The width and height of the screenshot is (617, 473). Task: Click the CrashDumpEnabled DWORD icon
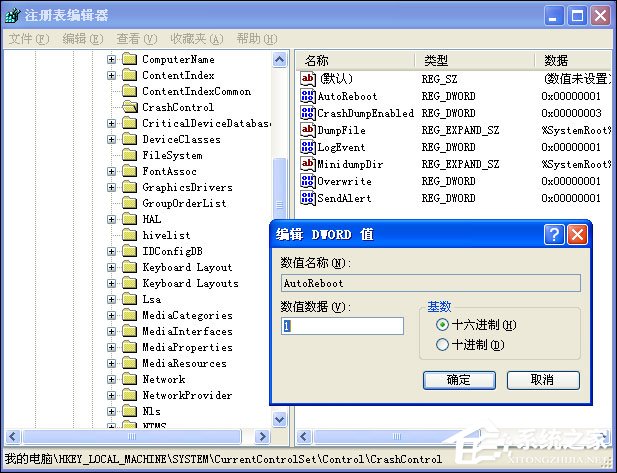307,113
